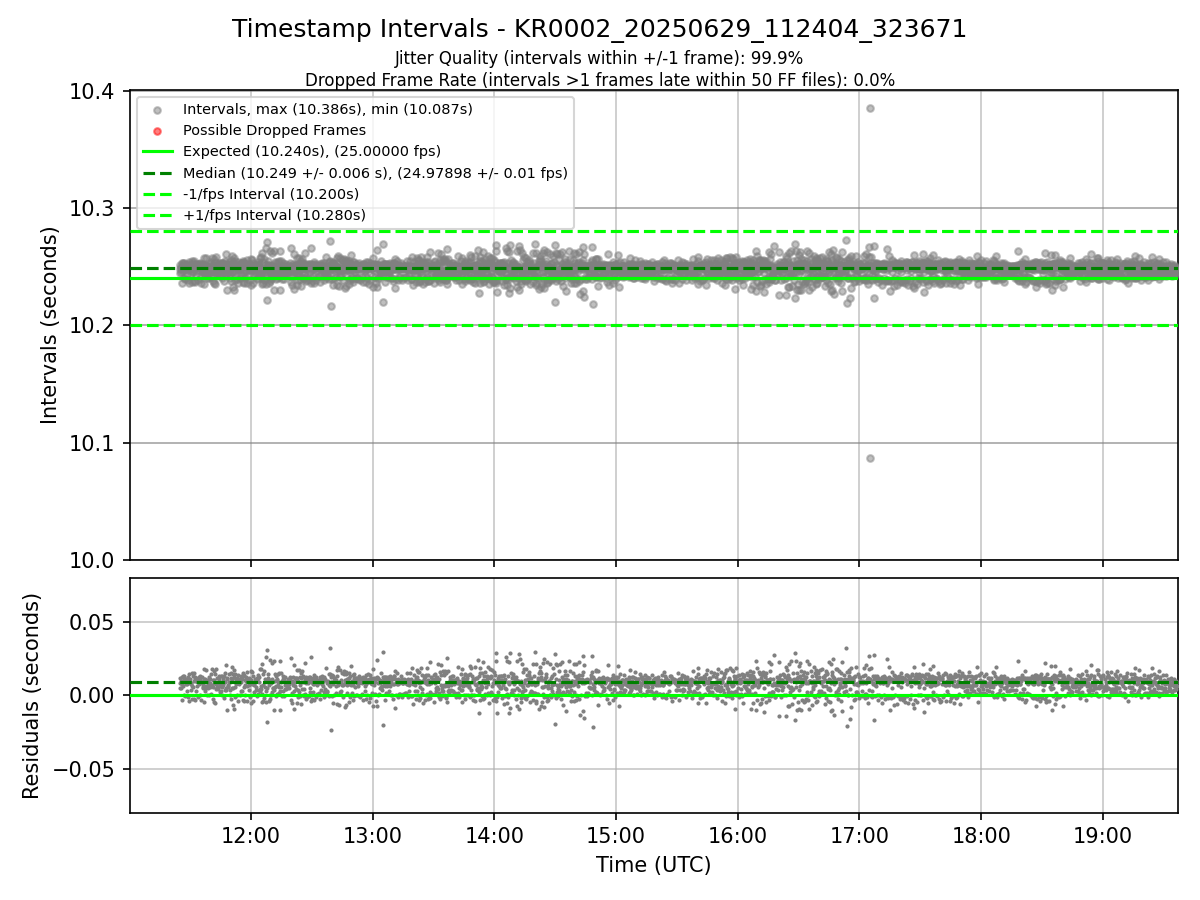Click the red marker beside 'Possible Dropped Frames'
Image resolution: width=1200 pixels, height=900 pixels.
157,130
